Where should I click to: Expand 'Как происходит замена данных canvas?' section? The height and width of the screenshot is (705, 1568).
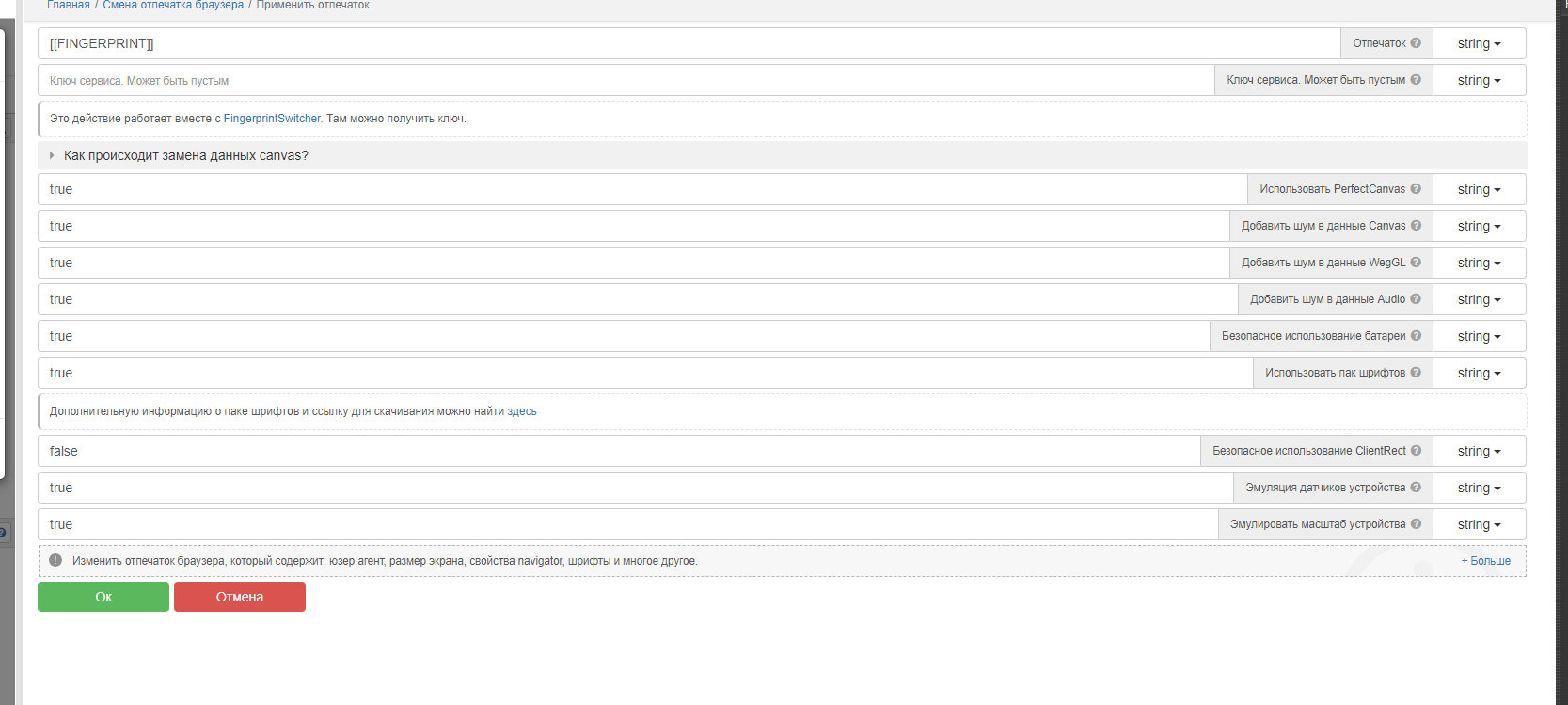(x=185, y=155)
